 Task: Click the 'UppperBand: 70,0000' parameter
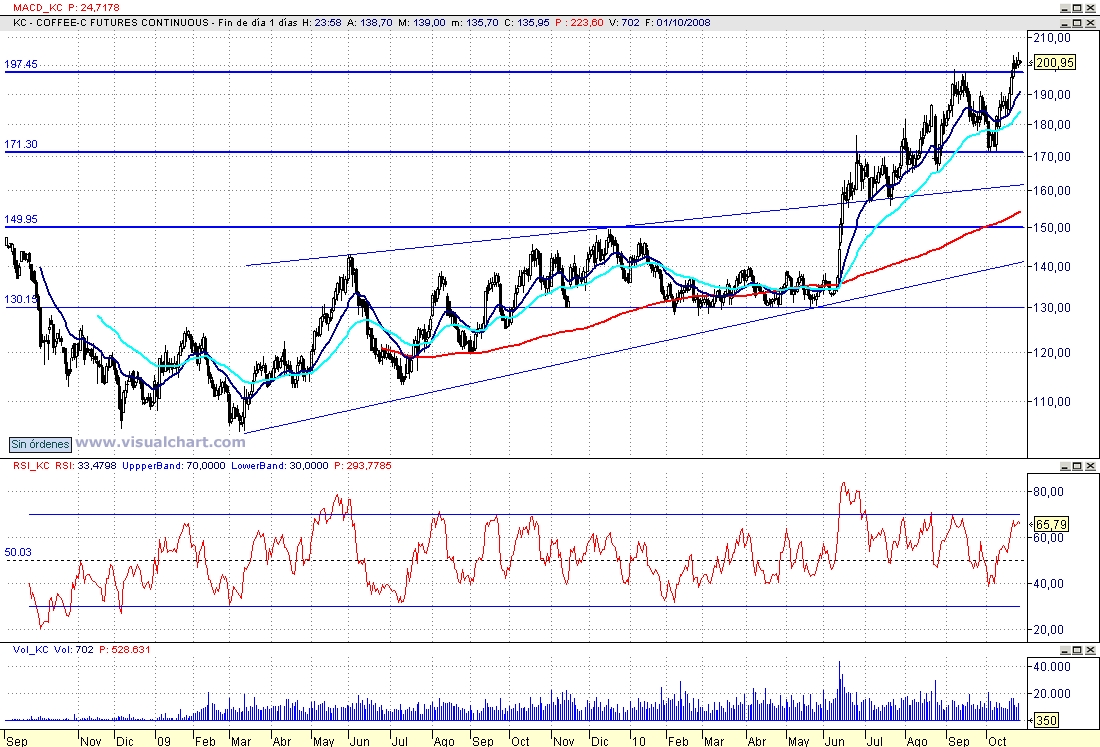click(x=174, y=466)
